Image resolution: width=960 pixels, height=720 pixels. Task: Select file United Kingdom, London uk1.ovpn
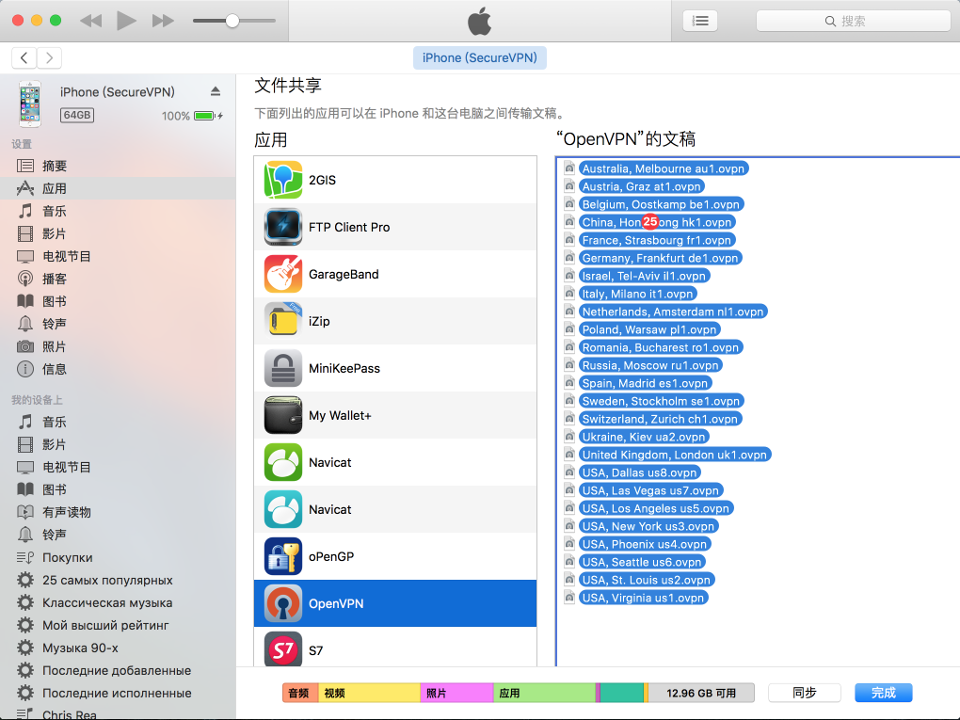tap(674, 455)
